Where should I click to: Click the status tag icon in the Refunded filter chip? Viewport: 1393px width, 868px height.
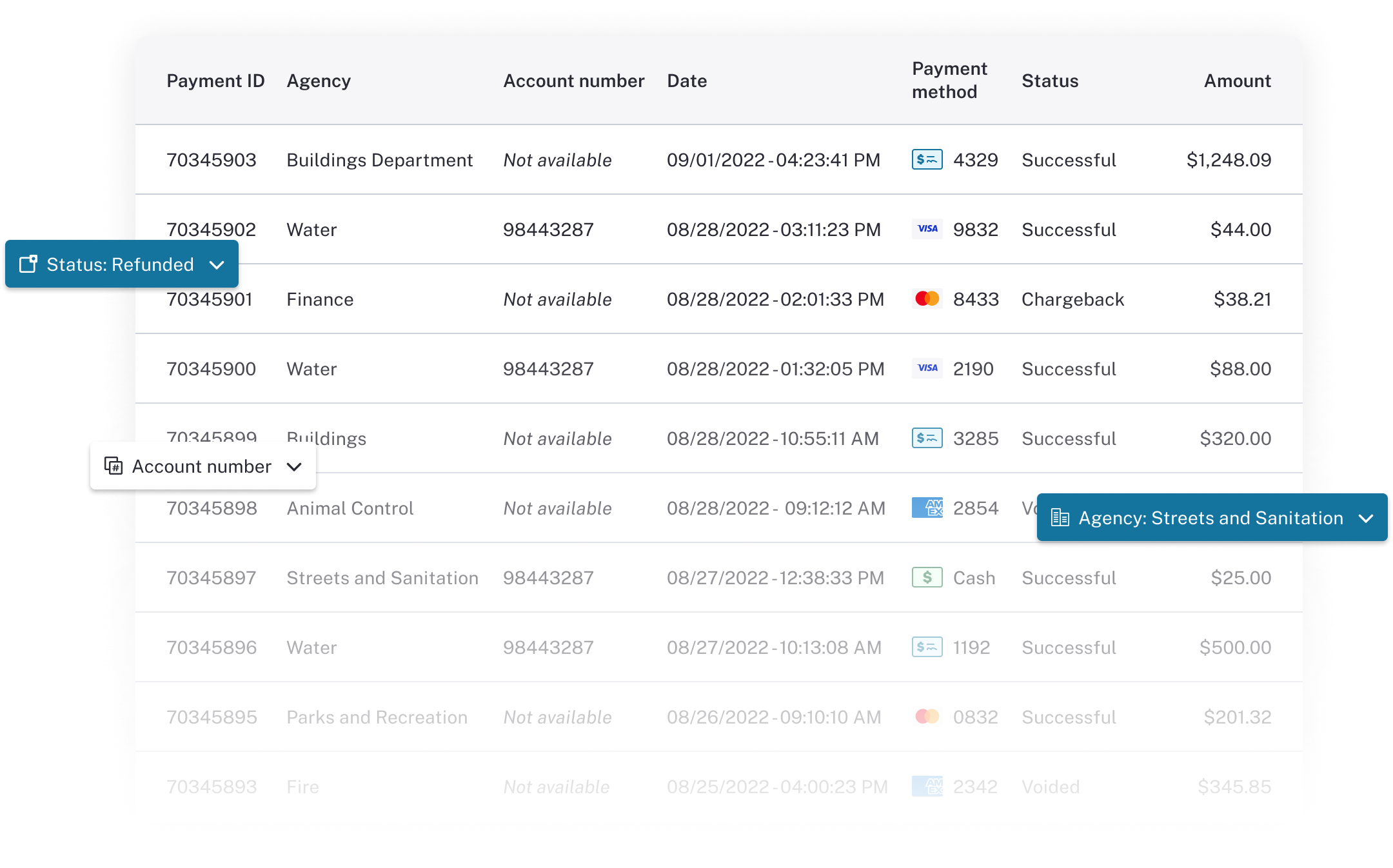tap(28, 264)
